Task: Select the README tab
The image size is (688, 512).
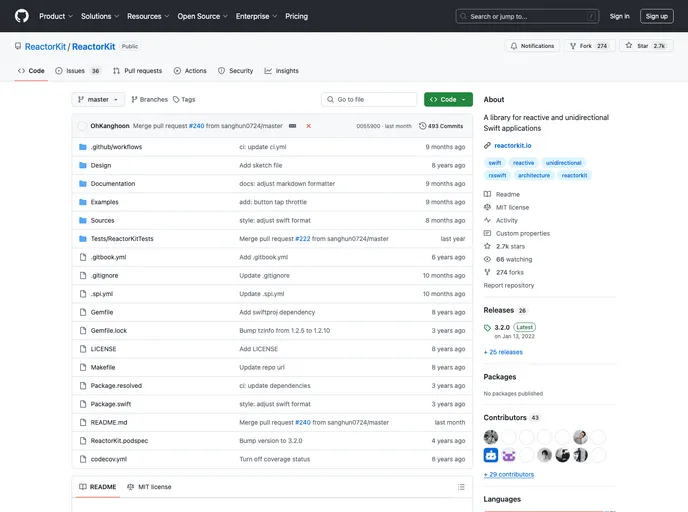Action: pos(97,487)
